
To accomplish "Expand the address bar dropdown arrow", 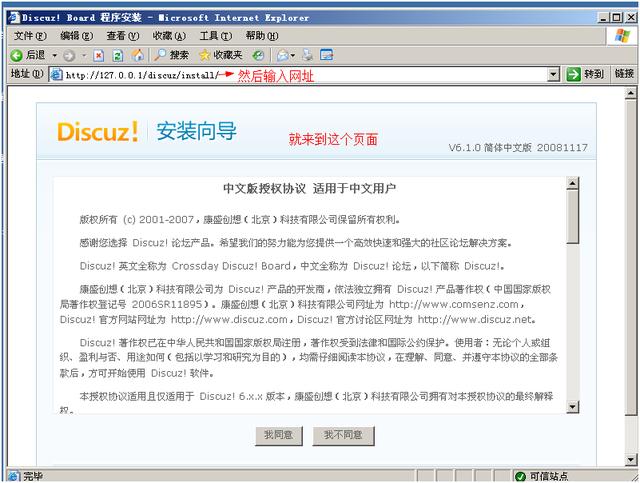I will (553, 75).
